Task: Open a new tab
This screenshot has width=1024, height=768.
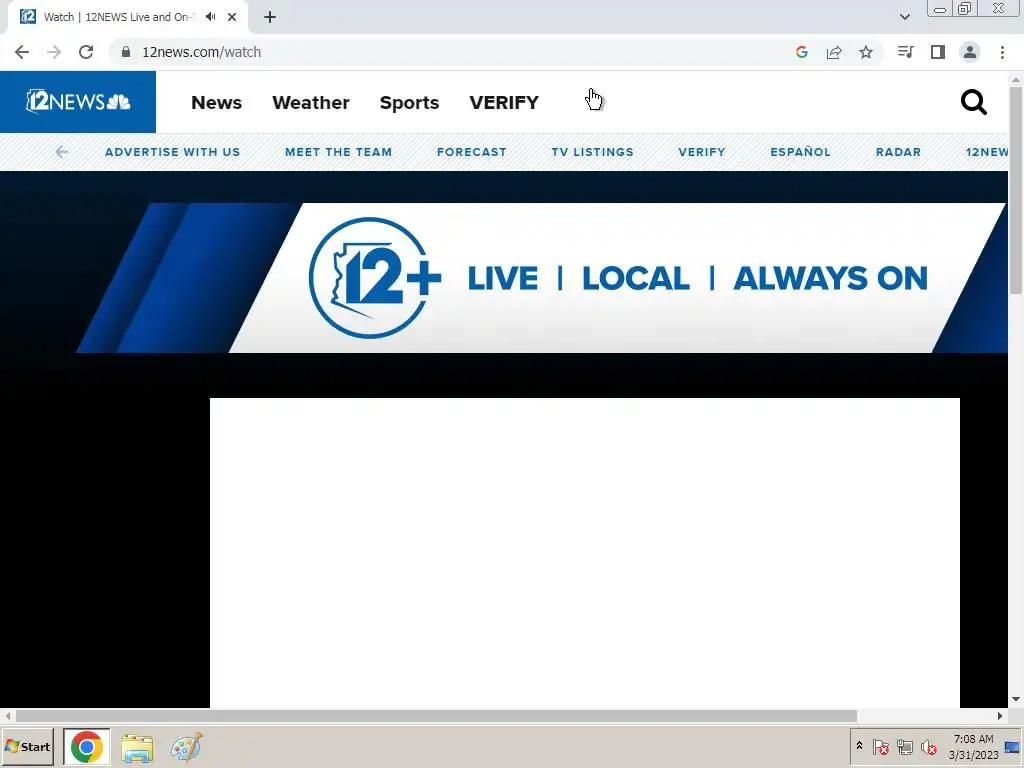Action: [x=270, y=17]
